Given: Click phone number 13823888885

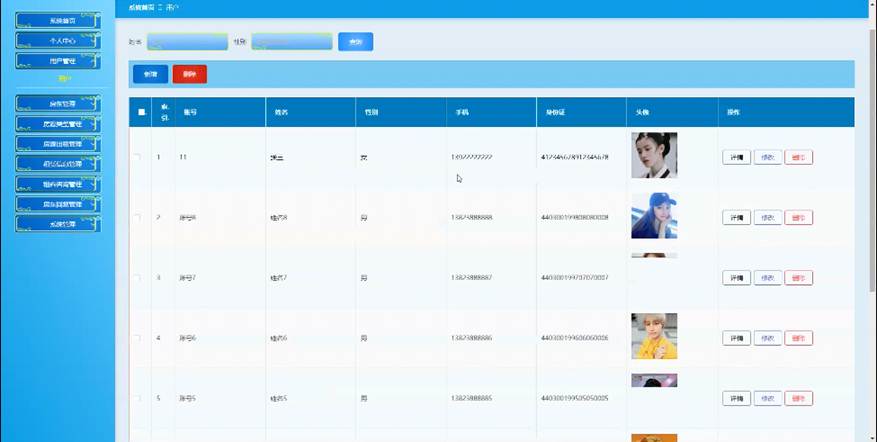Looking at the screenshot, I should (471, 398).
